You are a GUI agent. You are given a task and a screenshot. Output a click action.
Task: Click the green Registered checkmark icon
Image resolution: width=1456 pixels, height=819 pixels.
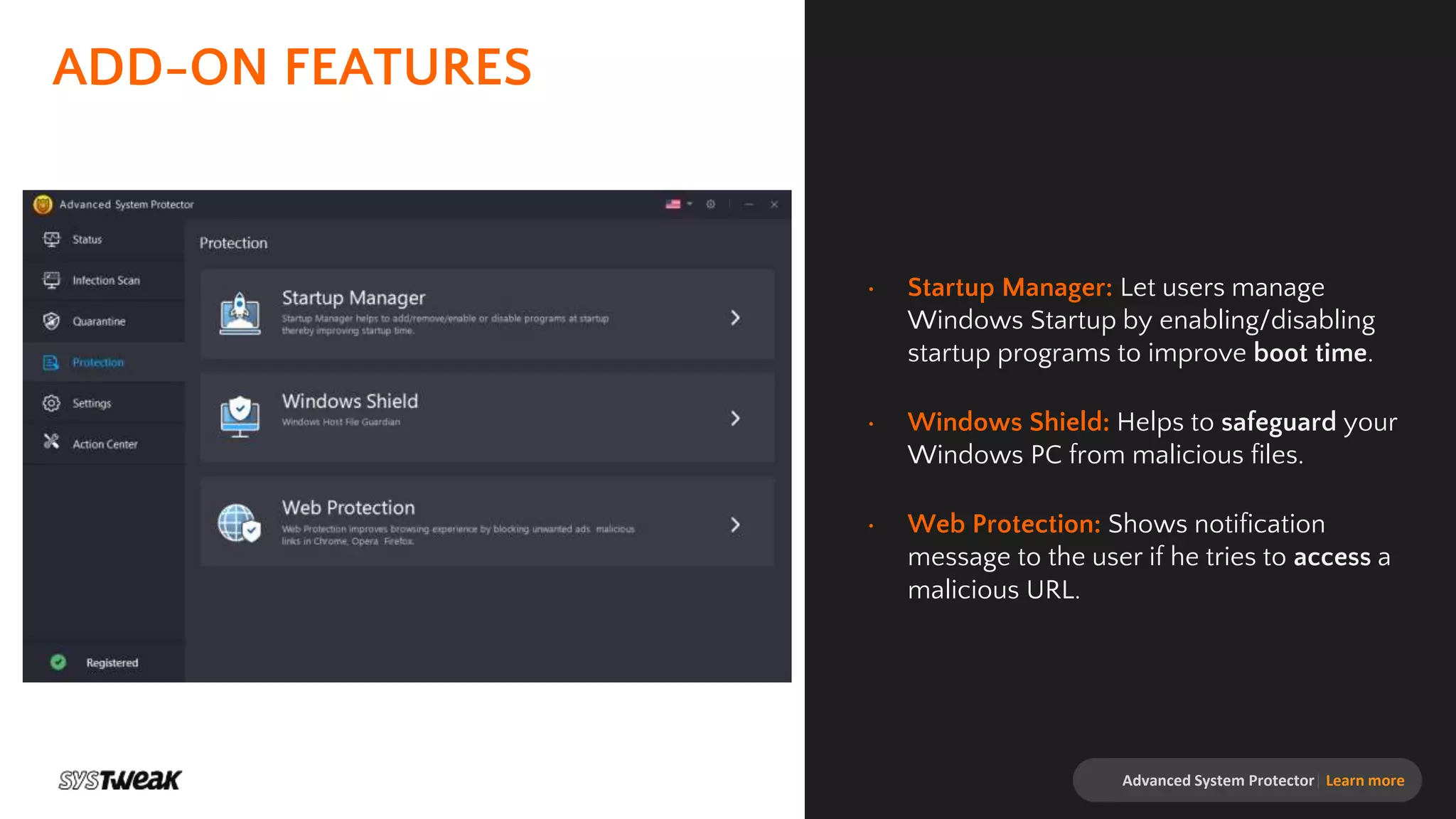click(58, 662)
